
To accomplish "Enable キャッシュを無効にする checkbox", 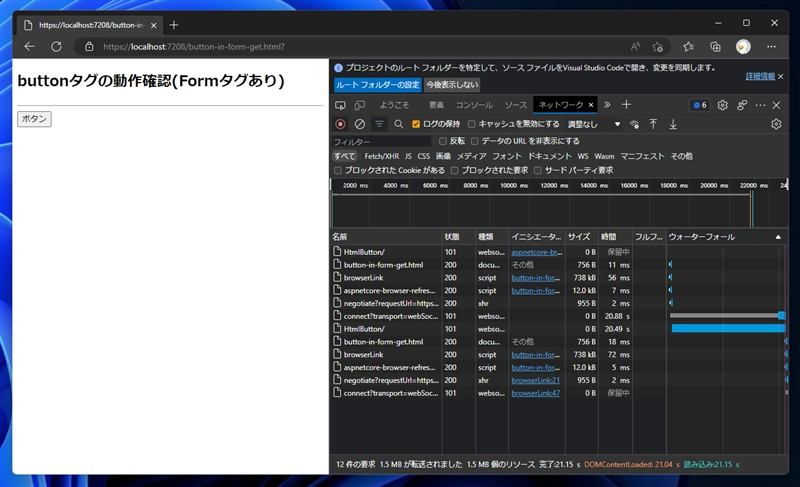I will [472, 124].
